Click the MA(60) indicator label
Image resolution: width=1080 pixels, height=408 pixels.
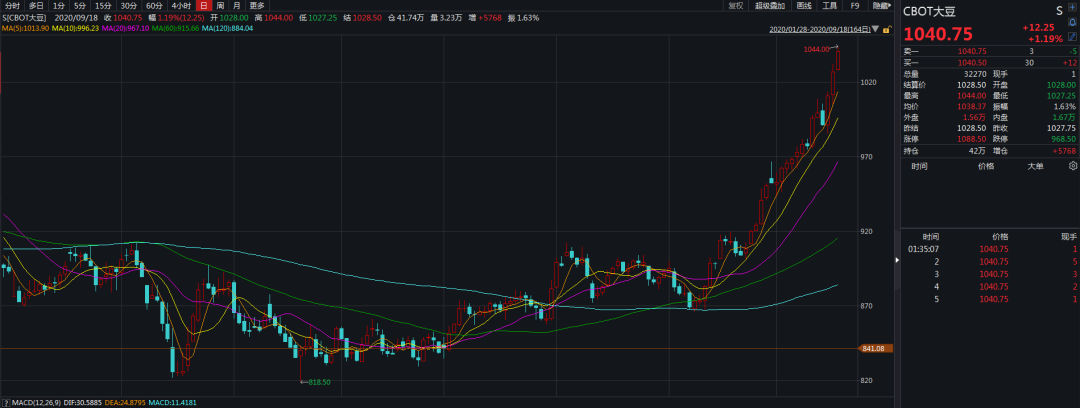(x=174, y=28)
